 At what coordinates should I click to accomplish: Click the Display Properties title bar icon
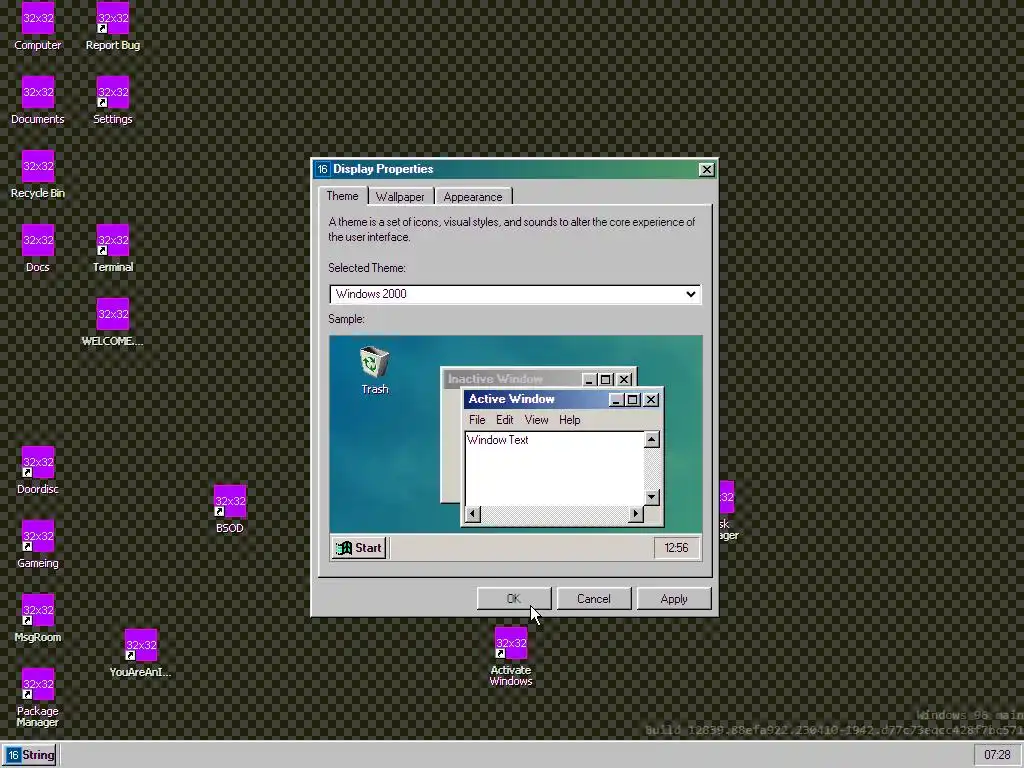(322, 169)
